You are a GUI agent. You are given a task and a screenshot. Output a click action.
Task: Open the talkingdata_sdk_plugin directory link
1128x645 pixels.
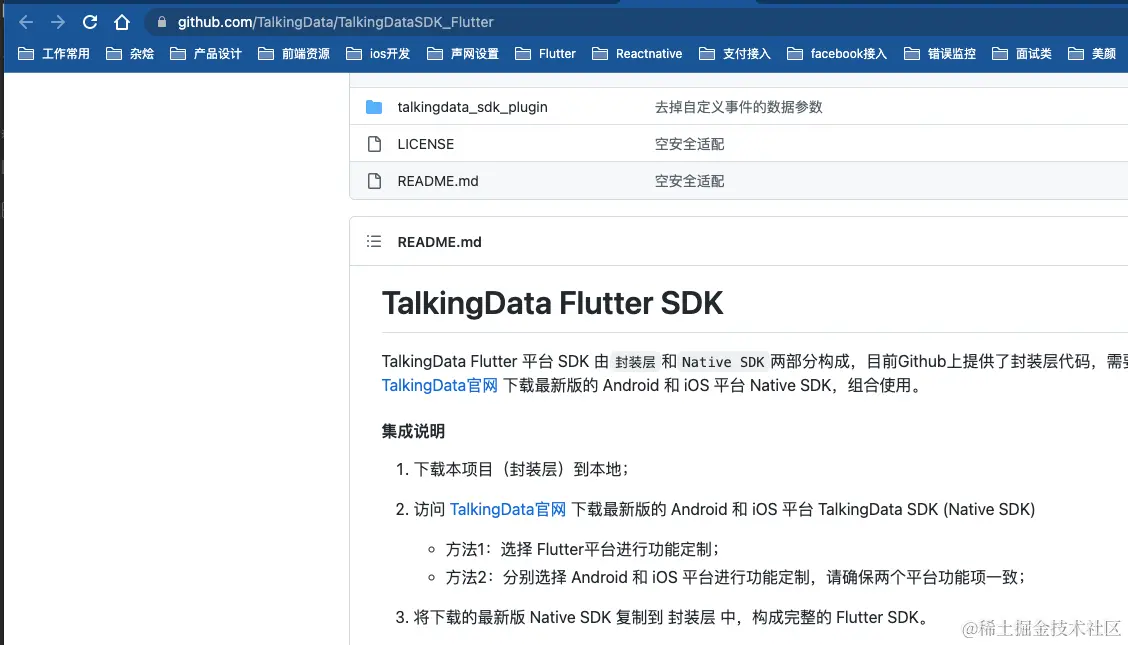pyautogui.click(x=472, y=107)
